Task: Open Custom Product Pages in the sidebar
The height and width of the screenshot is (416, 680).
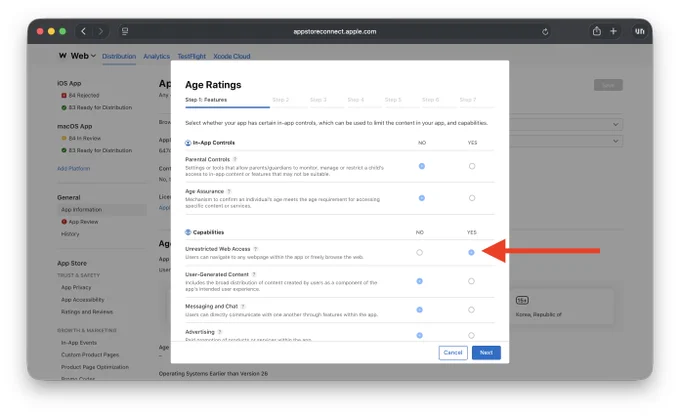Action: [x=90, y=355]
